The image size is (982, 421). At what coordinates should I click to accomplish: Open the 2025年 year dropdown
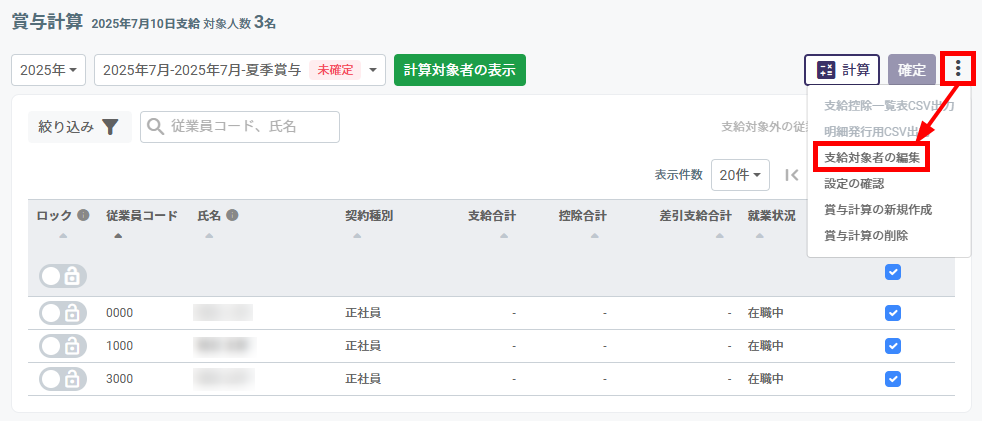(x=49, y=70)
